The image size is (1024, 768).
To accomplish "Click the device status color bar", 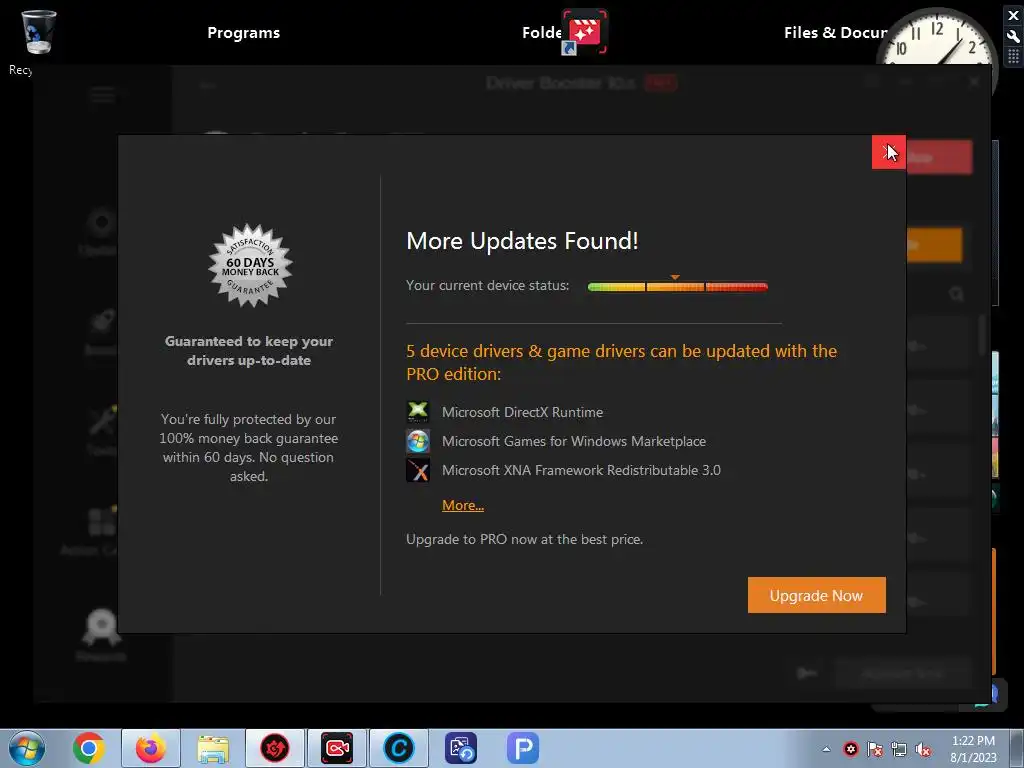I will point(678,287).
